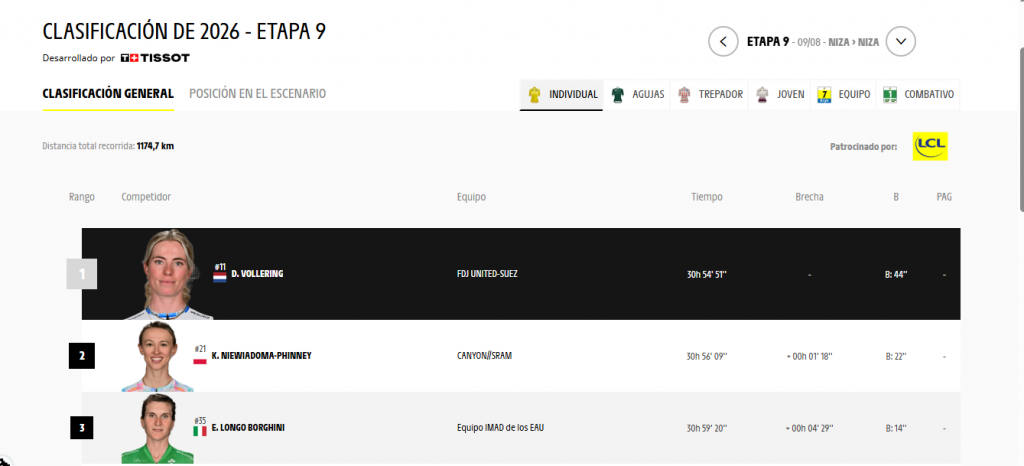Select the Clasificación General tab
Viewport: 1024px width, 466px height.
point(108,94)
